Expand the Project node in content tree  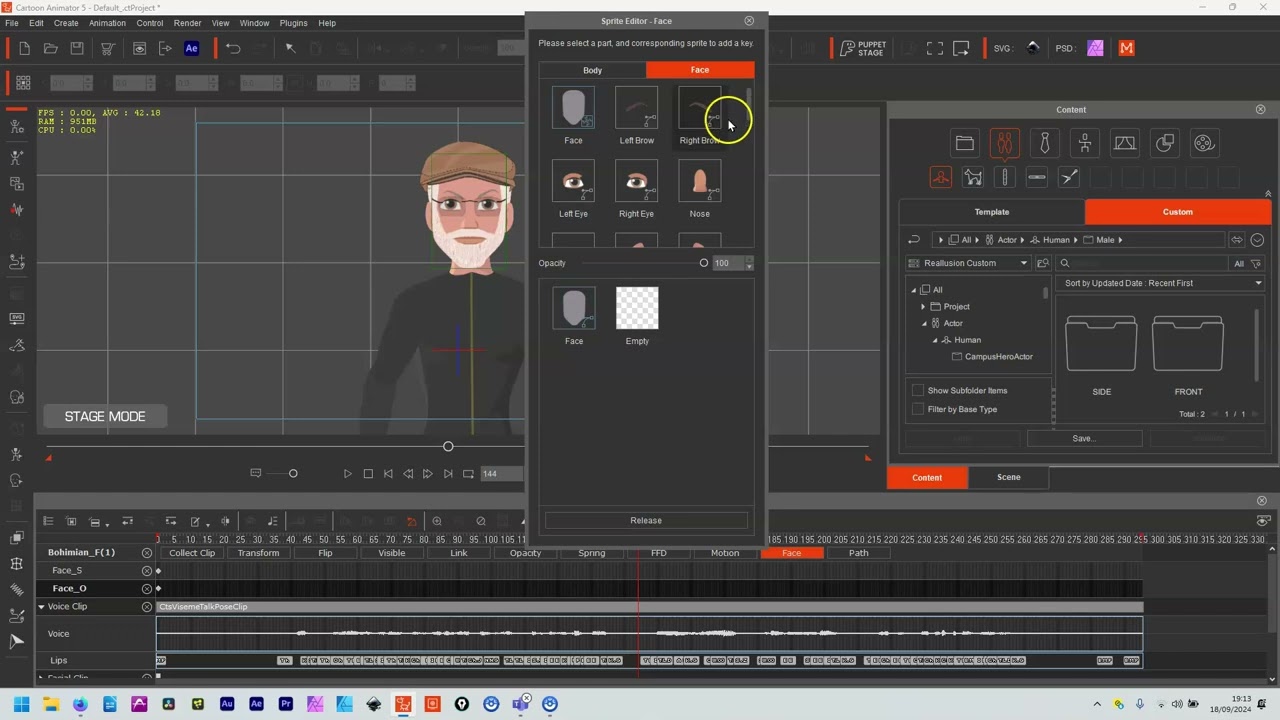click(x=923, y=307)
